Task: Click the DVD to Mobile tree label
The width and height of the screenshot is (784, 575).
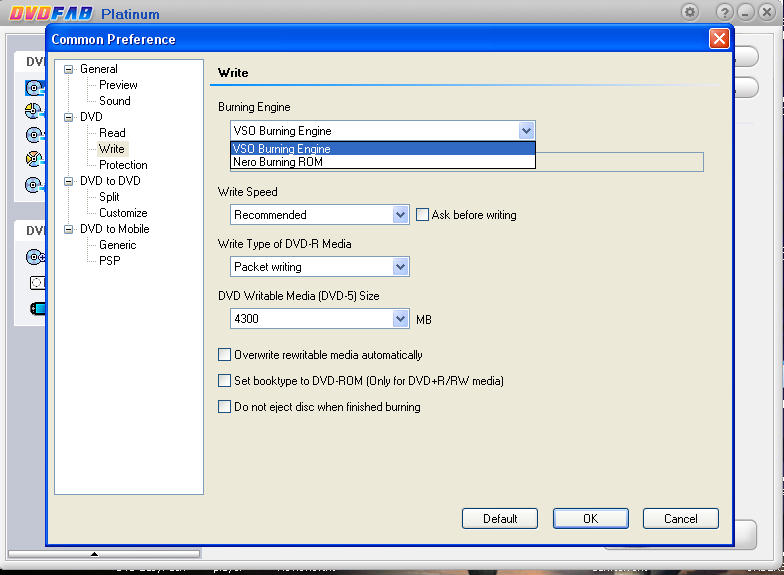Action: 114,229
